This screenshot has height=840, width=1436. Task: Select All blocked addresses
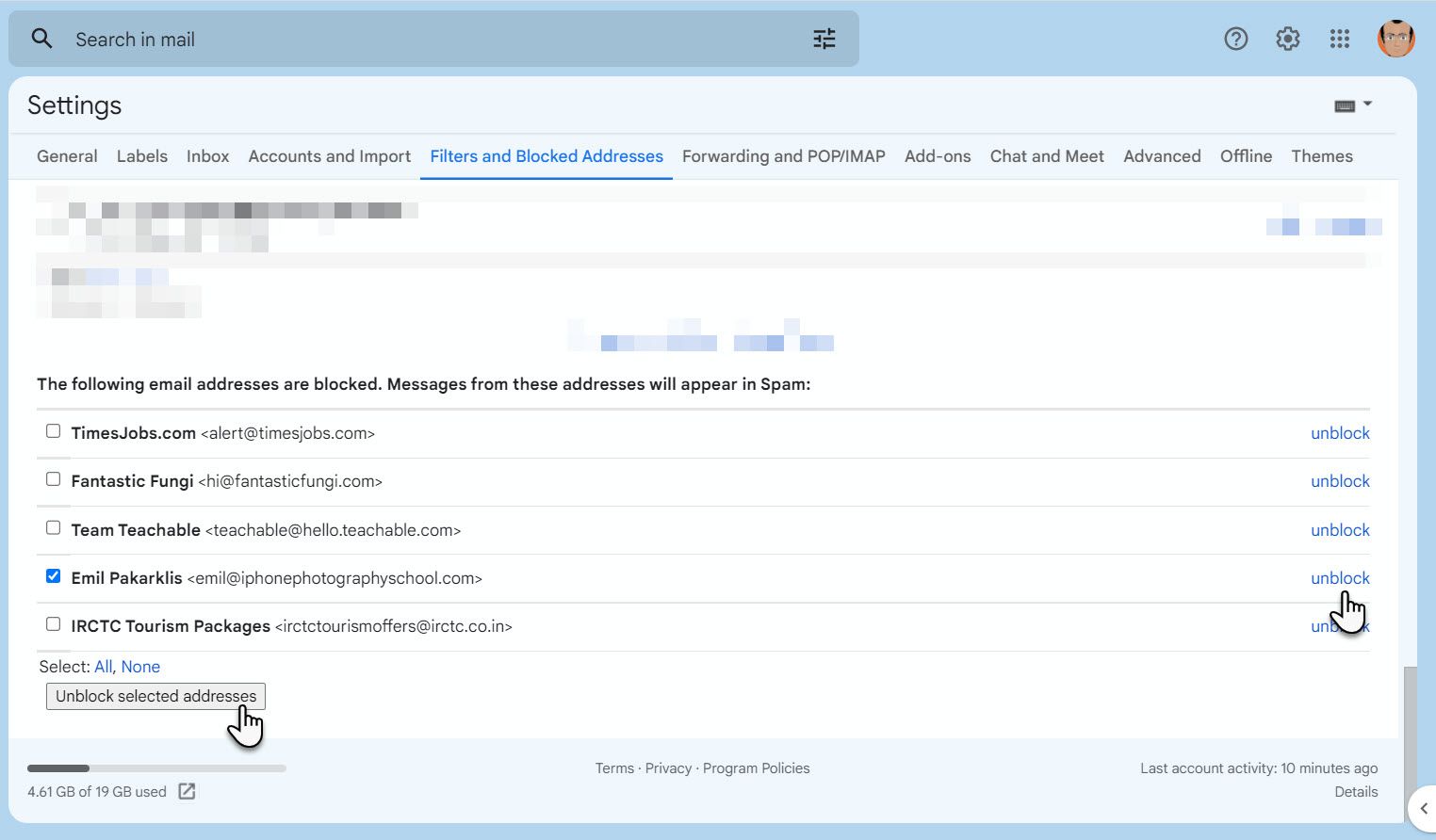pyautogui.click(x=103, y=666)
